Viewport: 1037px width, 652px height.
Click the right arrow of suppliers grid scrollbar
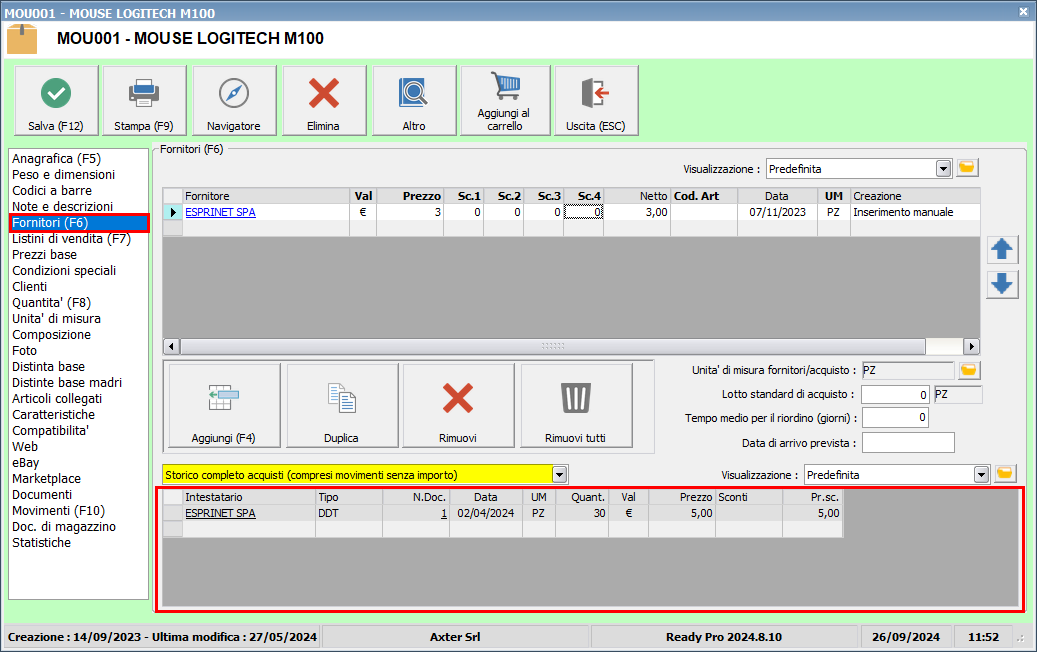click(972, 346)
